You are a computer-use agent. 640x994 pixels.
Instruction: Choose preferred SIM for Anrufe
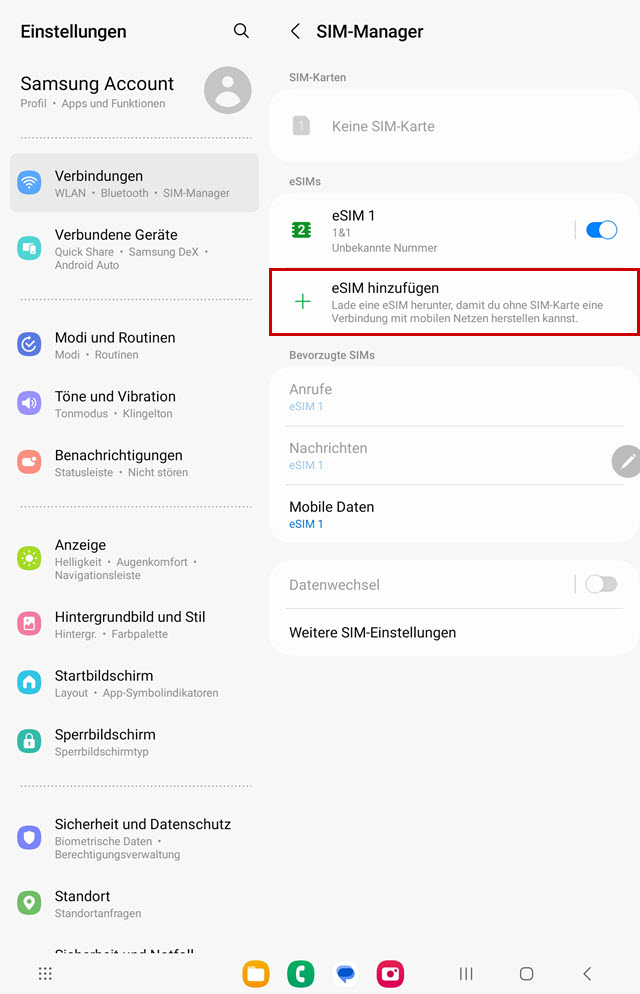[x=454, y=397]
